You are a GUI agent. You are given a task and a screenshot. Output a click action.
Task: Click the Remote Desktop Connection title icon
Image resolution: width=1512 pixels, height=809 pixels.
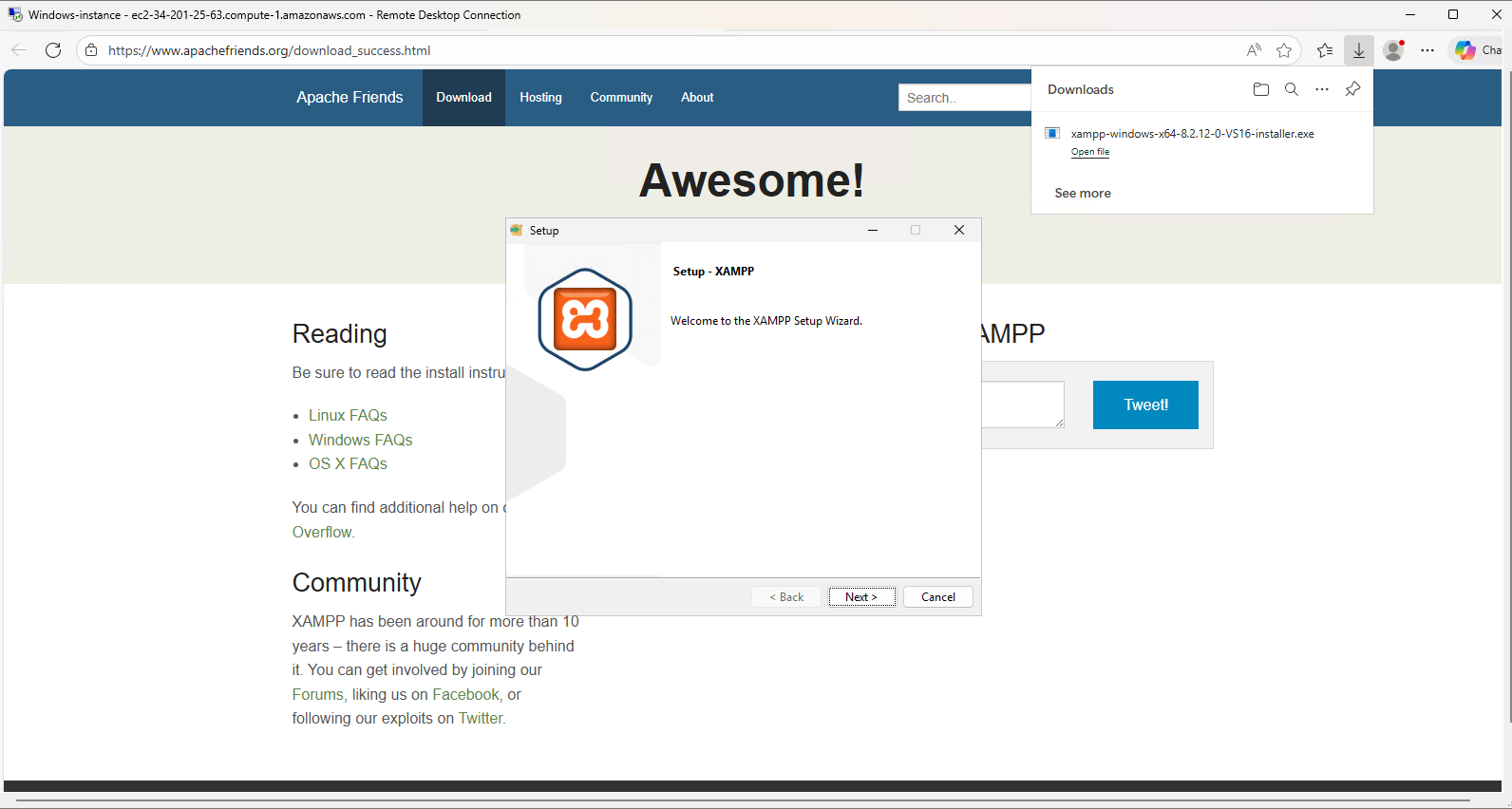pyautogui.click(x=15, y=14)
